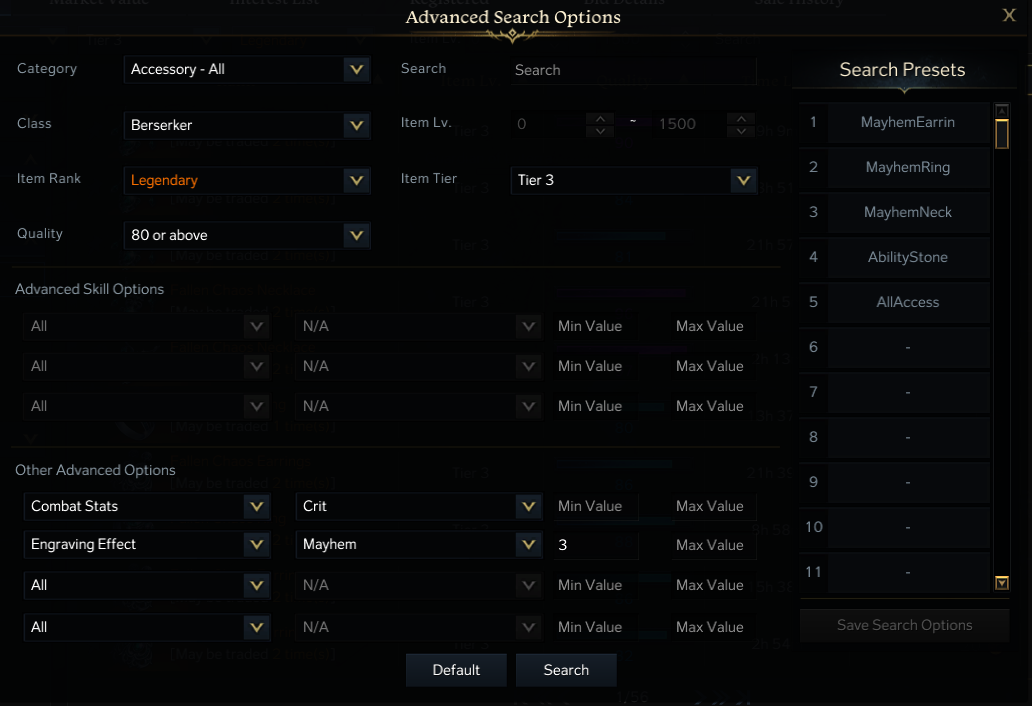The width and height of the screenshot is (1032, 706).
Task: Click Max Value field for Mayhem
Action: [709, 545]
